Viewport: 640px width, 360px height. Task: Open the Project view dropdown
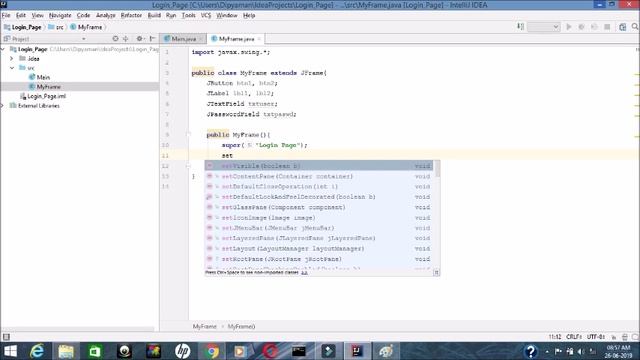[84, 39]
